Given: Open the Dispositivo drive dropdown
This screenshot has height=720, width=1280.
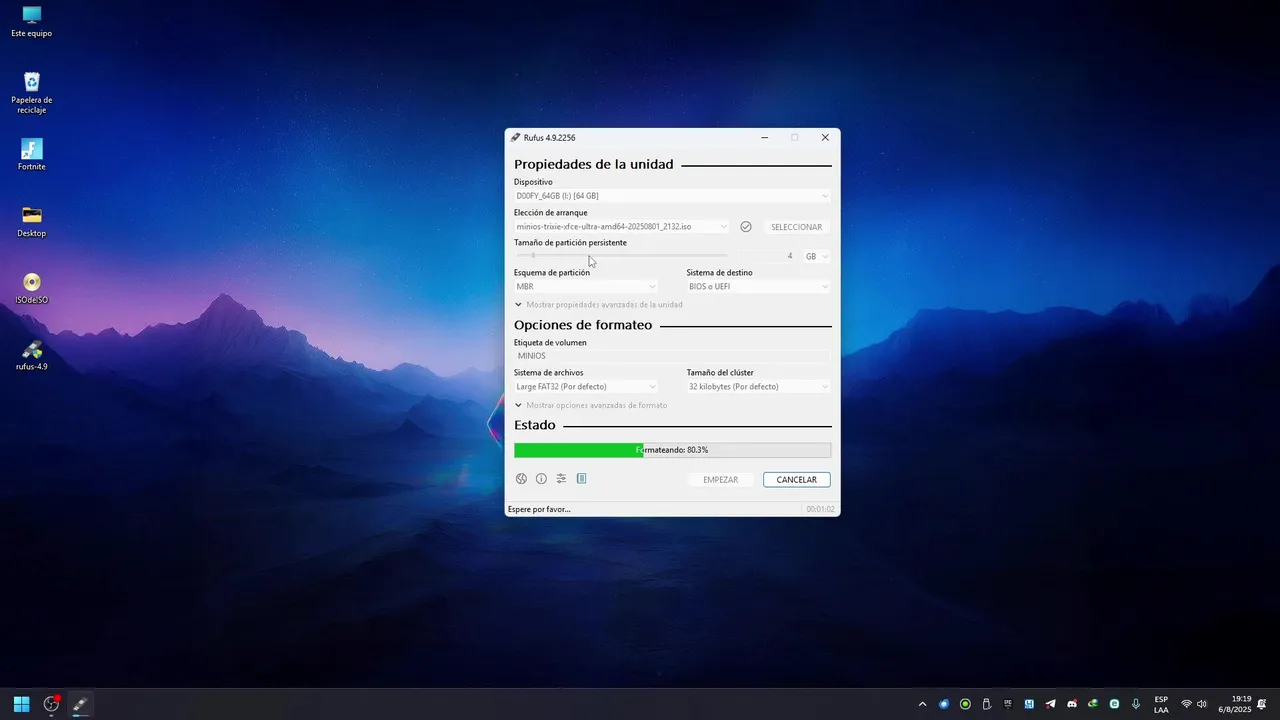Looking at the screenshot, I should click(672, 196).
